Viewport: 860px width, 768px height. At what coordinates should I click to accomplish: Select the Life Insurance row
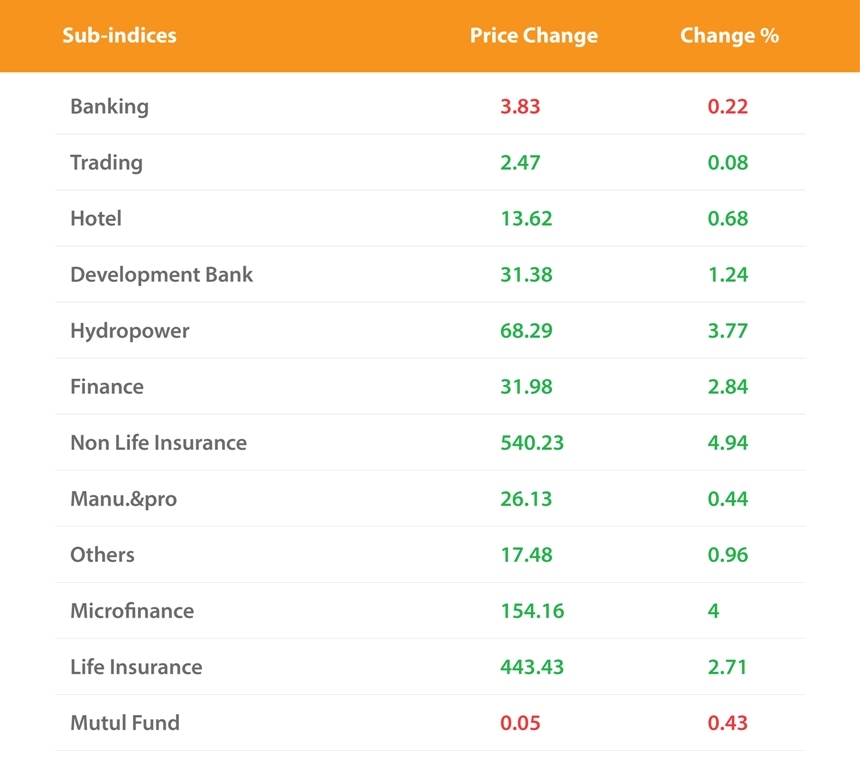tap(136, 667)
